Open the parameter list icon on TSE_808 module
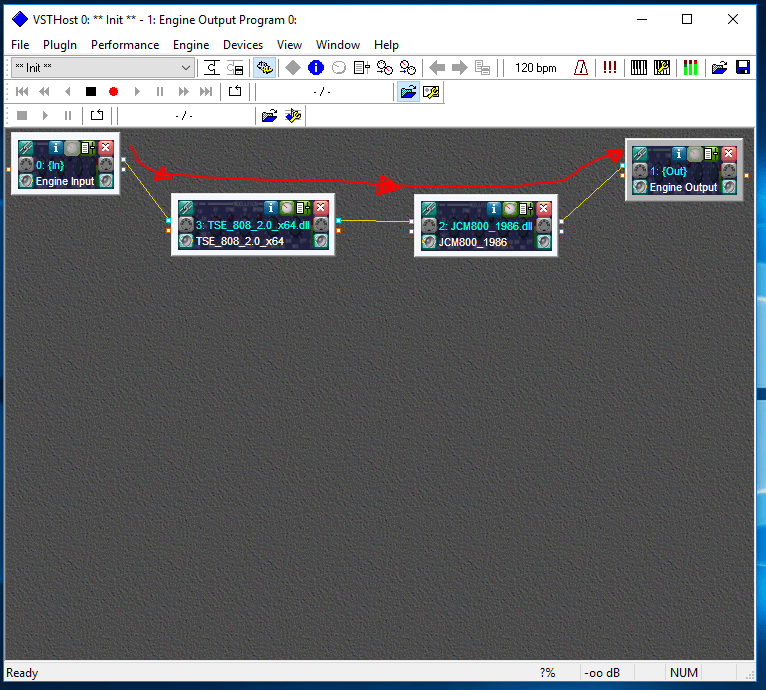 (303, 208)
